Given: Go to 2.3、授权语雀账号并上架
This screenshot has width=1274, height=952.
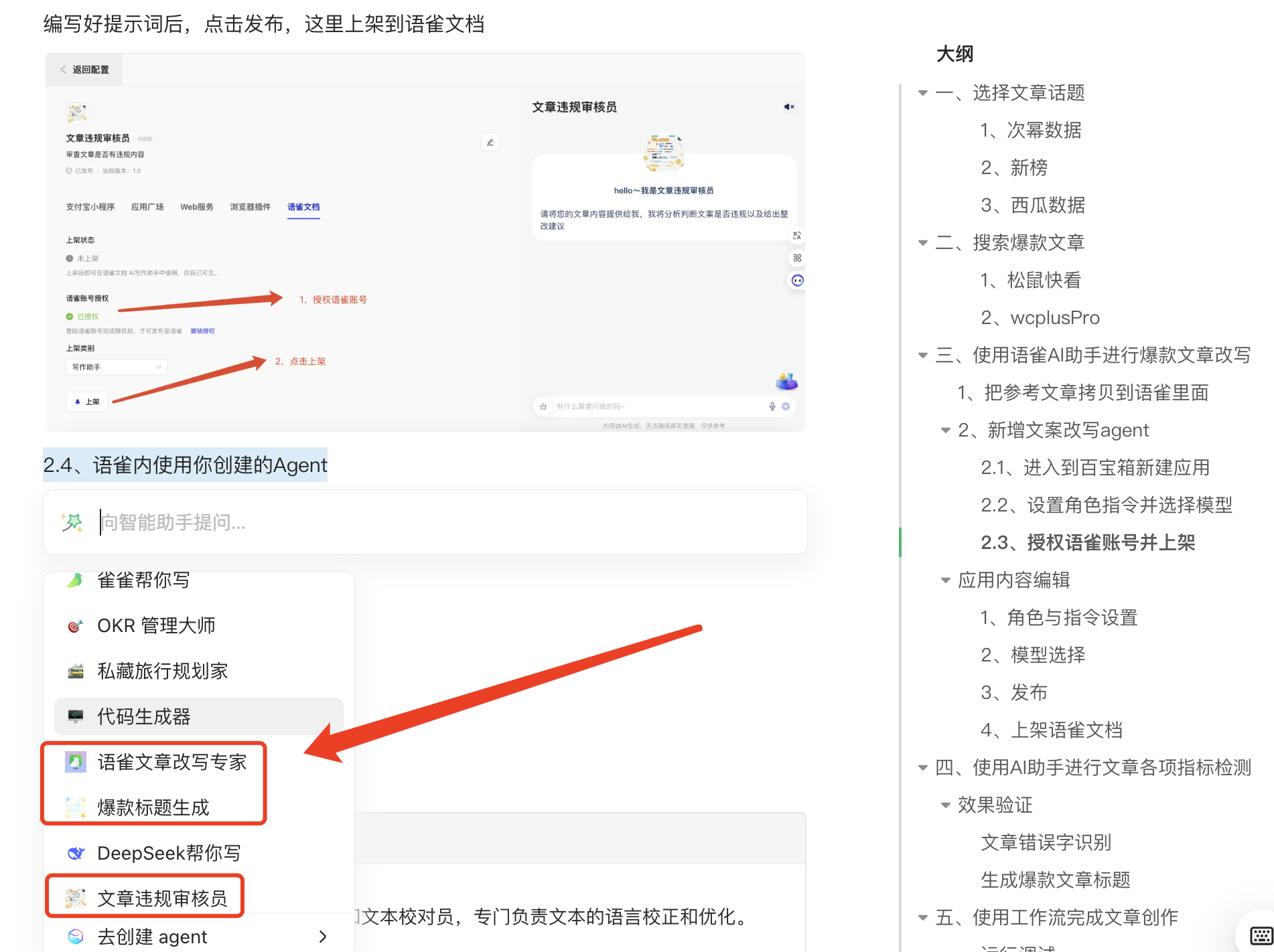Looking at the screenshot, I should click(1088, 543).
